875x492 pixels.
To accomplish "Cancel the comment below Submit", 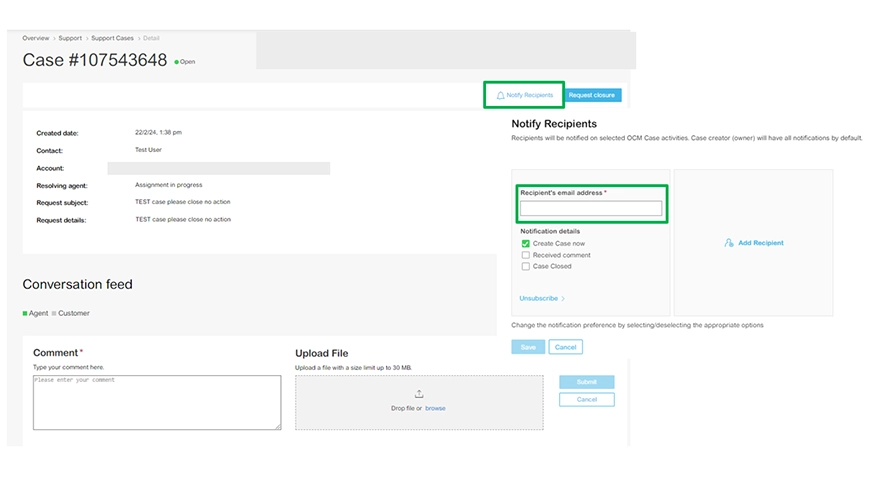I will (586, 399).
